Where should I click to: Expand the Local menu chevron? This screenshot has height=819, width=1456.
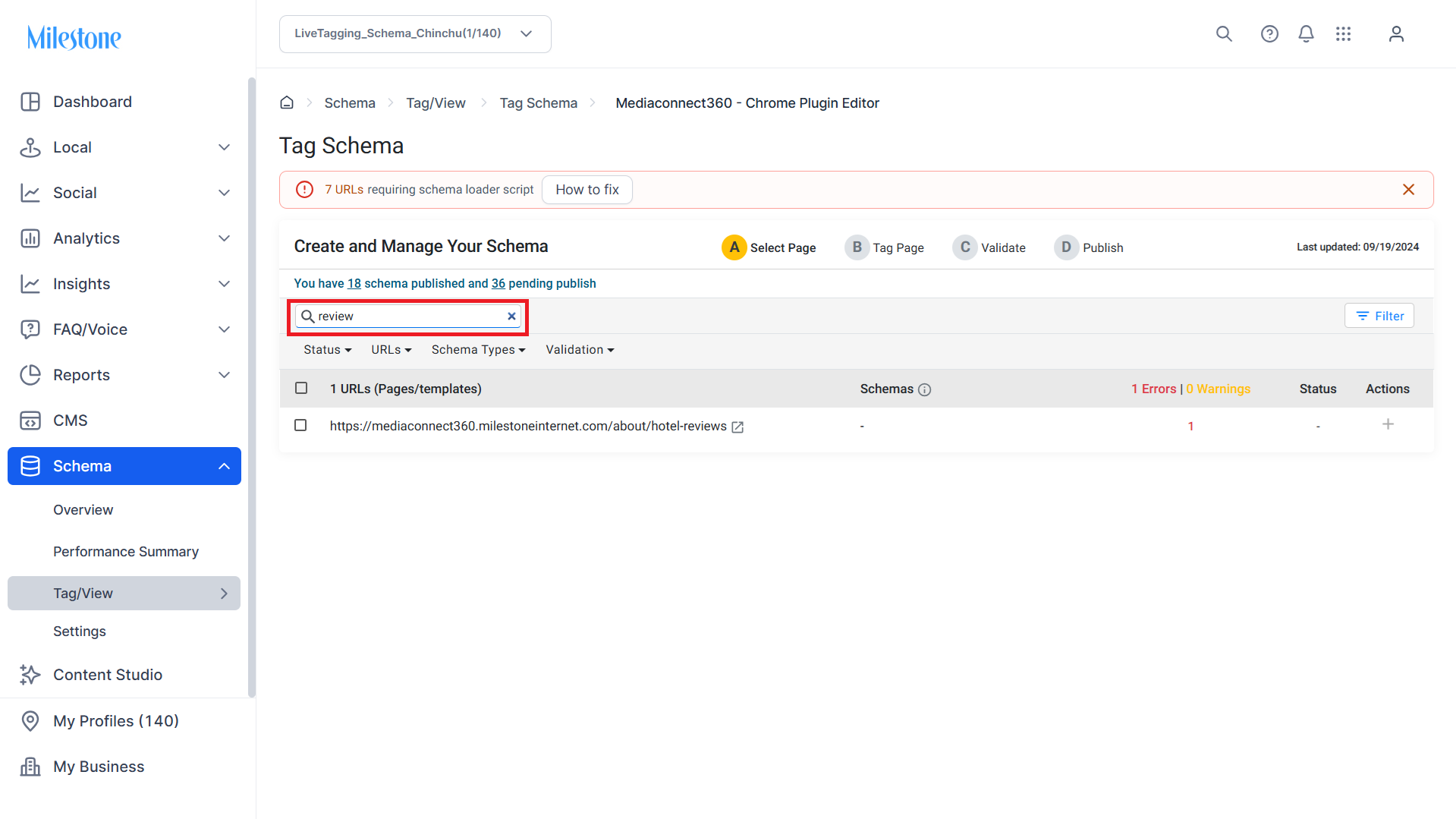pos(224,147)
